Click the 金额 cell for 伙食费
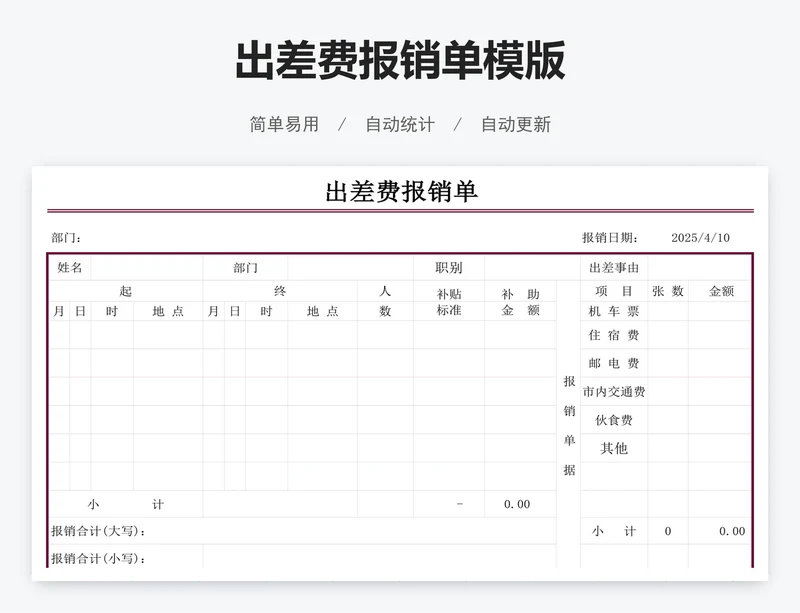The height and width of the screenshot is (613, 800). [720, 420]
